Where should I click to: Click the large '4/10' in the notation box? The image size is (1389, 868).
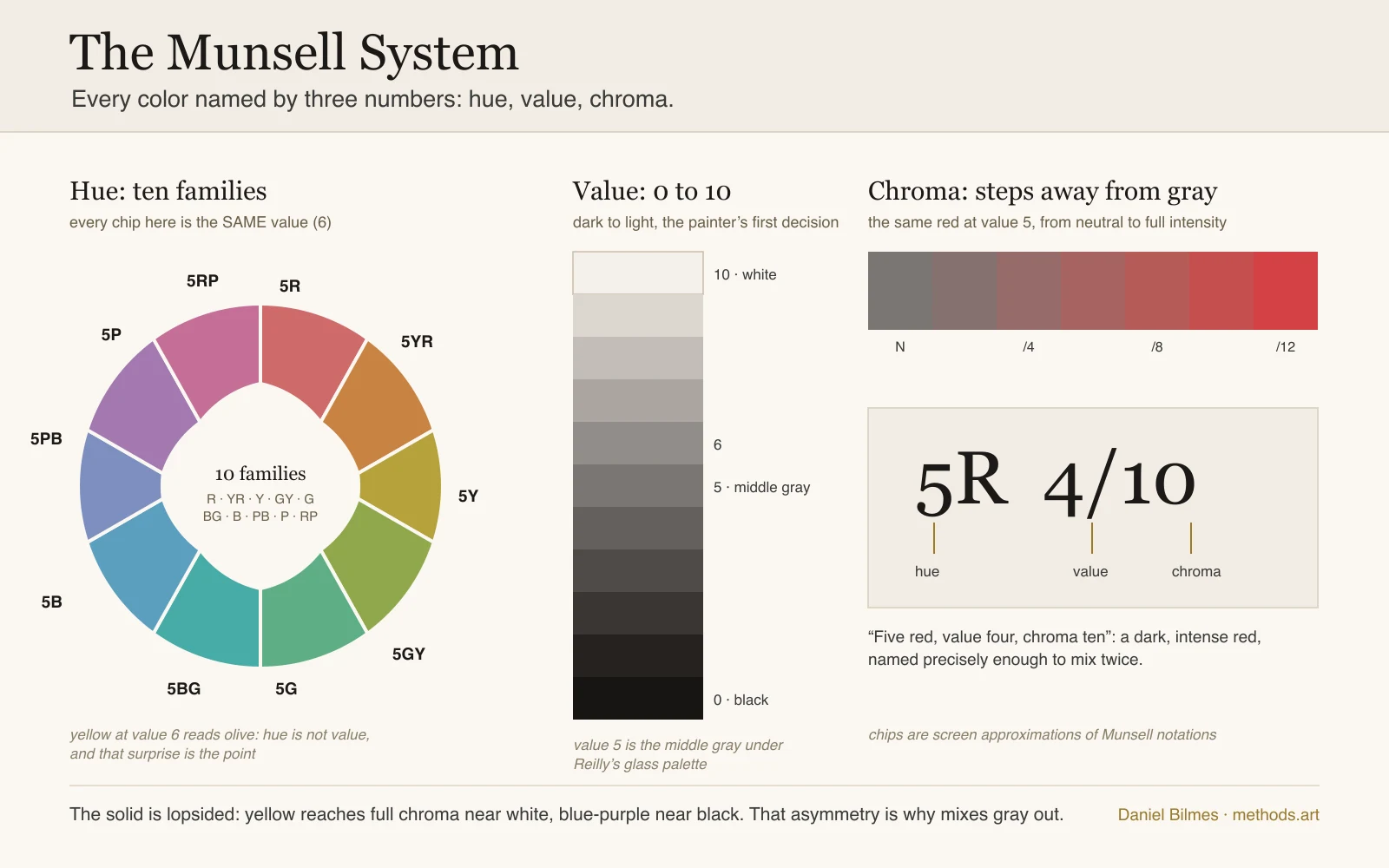pyautogui.click(x=1120, y=483)
